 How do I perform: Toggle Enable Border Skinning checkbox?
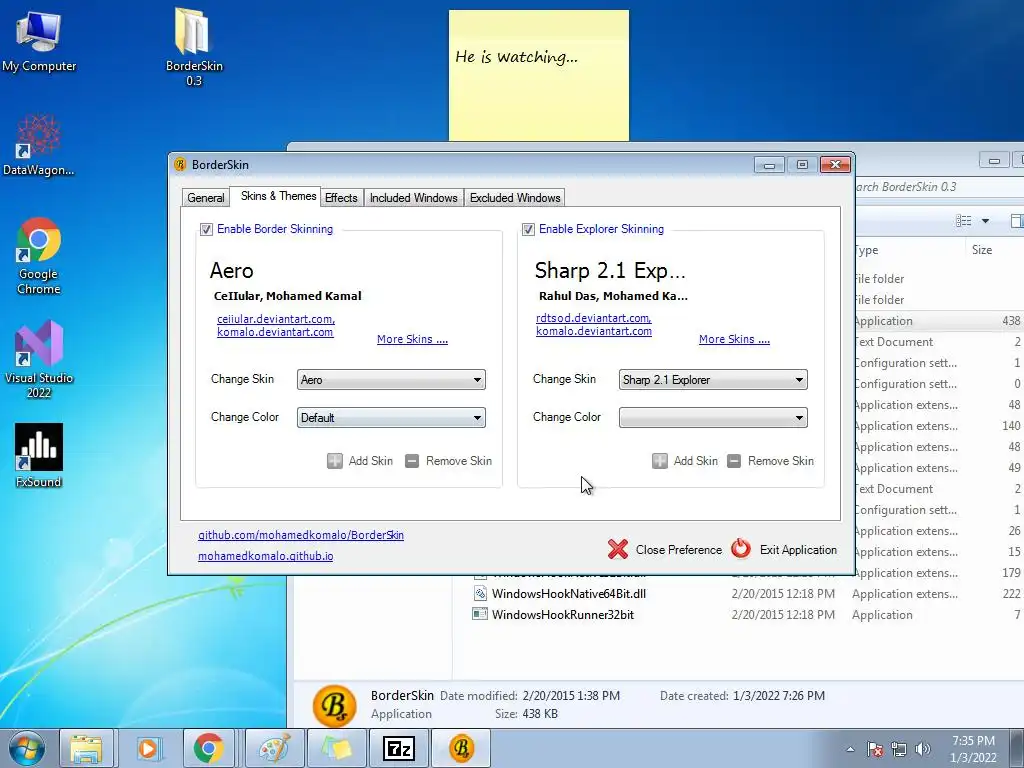[x=206, y=229]
